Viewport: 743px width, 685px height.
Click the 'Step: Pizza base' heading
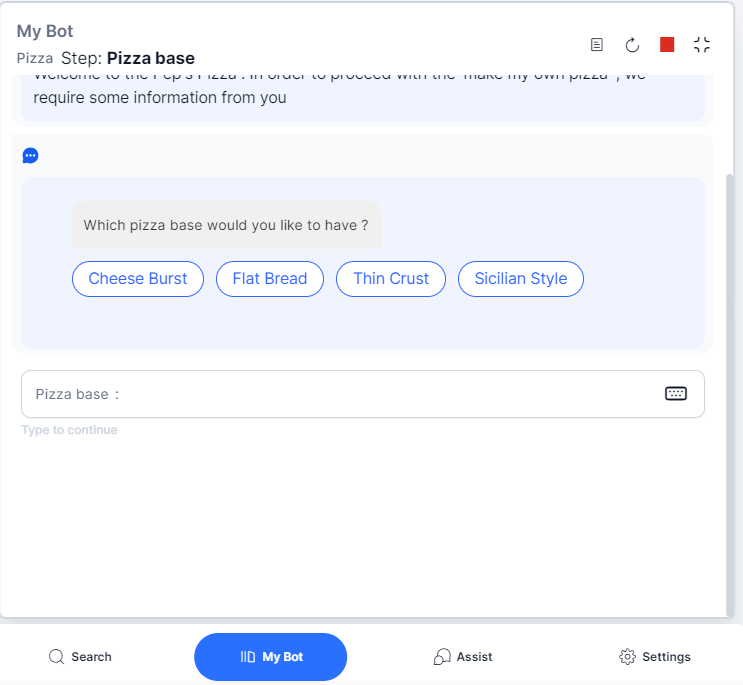(128, 58)
